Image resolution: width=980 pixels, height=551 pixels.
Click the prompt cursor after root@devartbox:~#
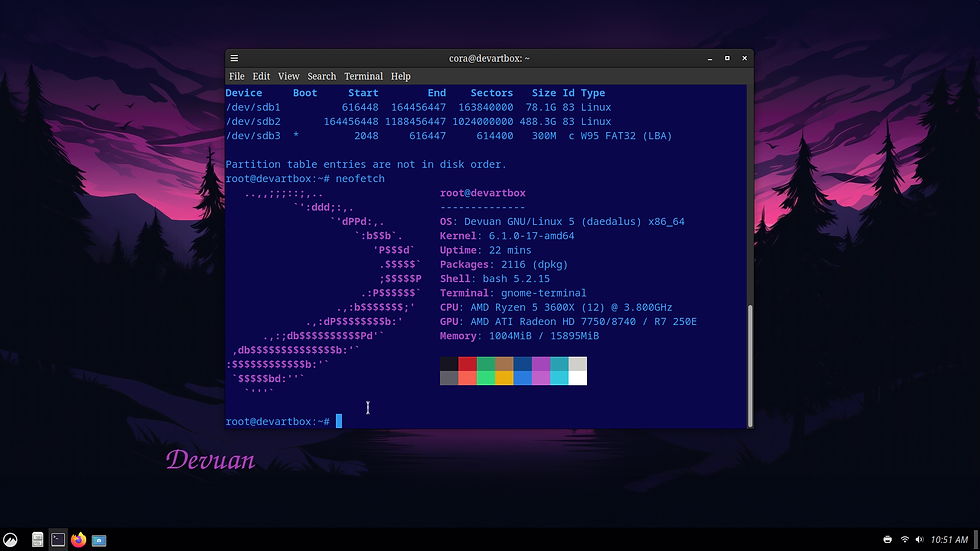click(x=339, y=421)
